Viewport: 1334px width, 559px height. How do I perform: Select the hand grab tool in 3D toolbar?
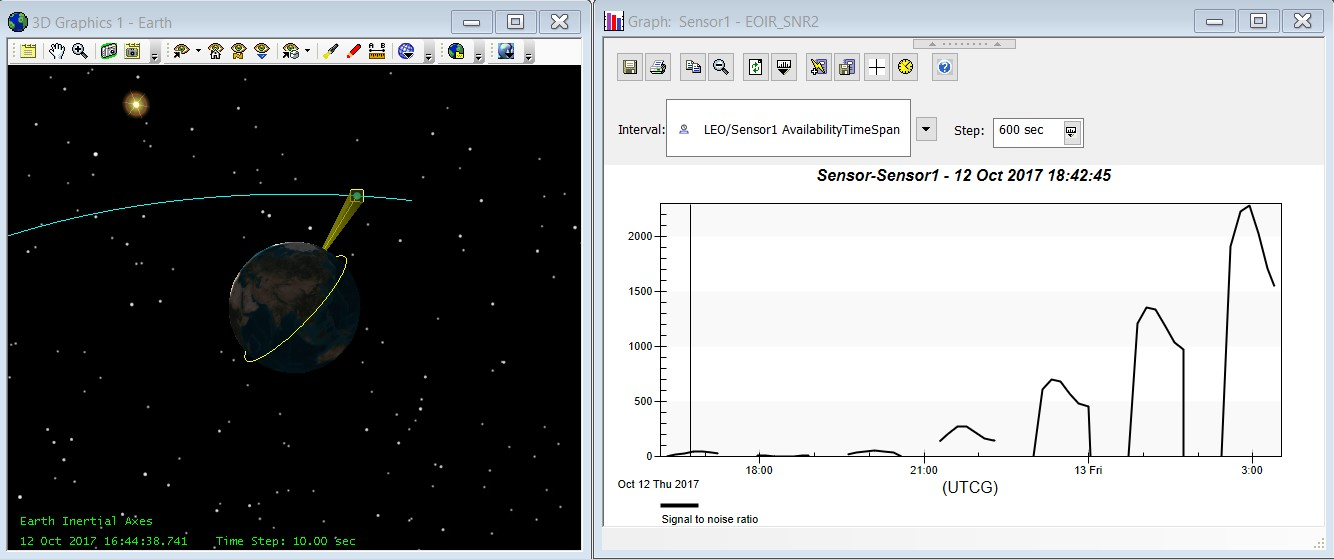[56, 51]
